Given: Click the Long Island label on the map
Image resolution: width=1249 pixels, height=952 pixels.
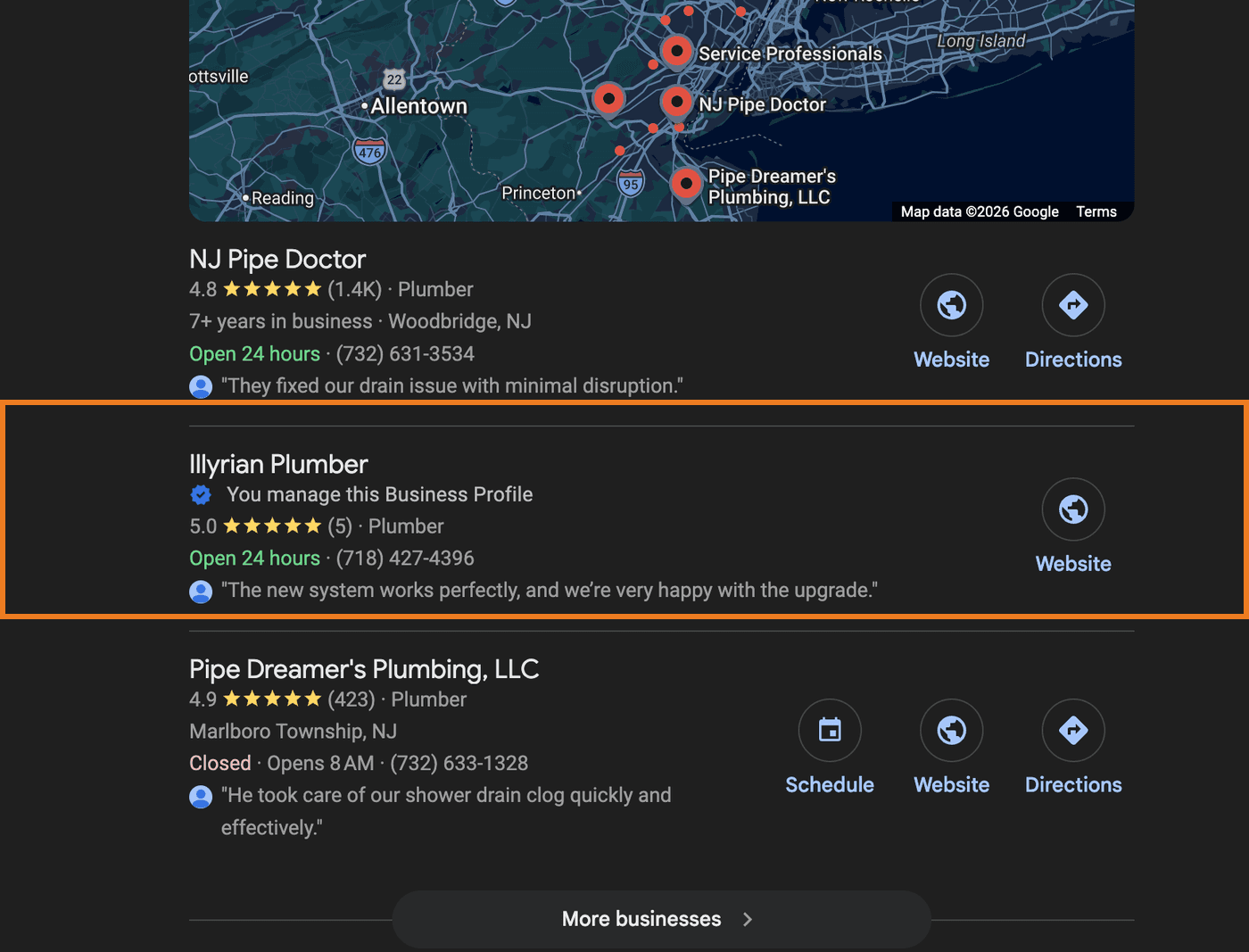Looking at the screenshot, I should tap(981, 41).
